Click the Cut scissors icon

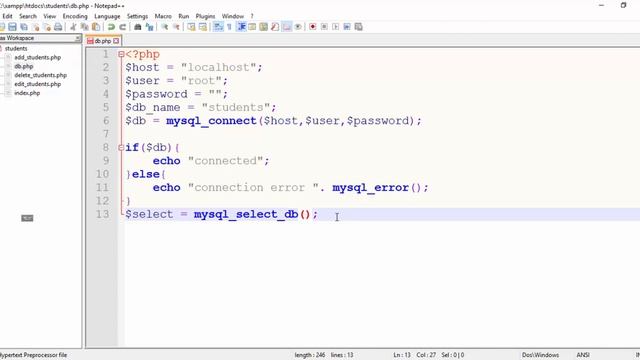click(x=73, y=27)
